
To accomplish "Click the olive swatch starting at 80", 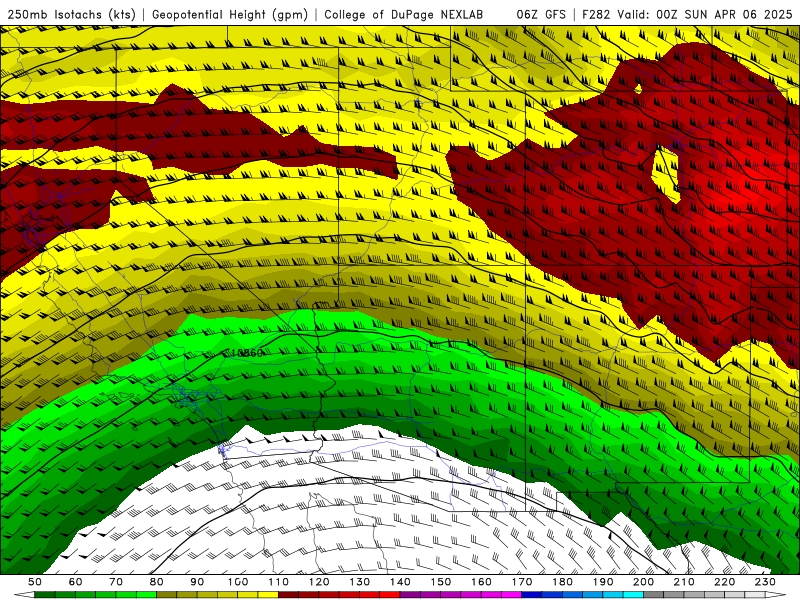I will click(x=166, y=595).
